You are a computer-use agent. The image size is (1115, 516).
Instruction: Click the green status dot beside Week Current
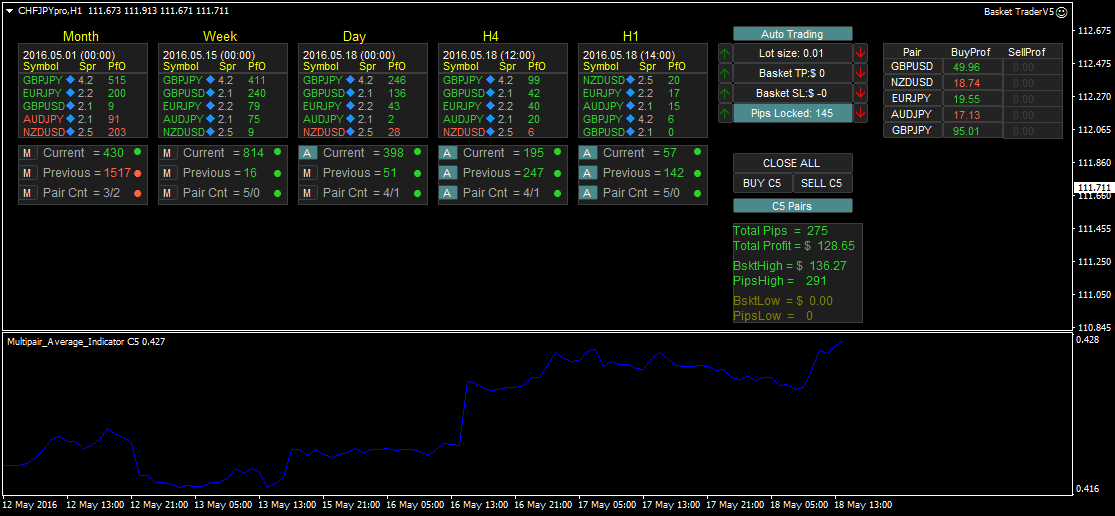click(277, 153)
